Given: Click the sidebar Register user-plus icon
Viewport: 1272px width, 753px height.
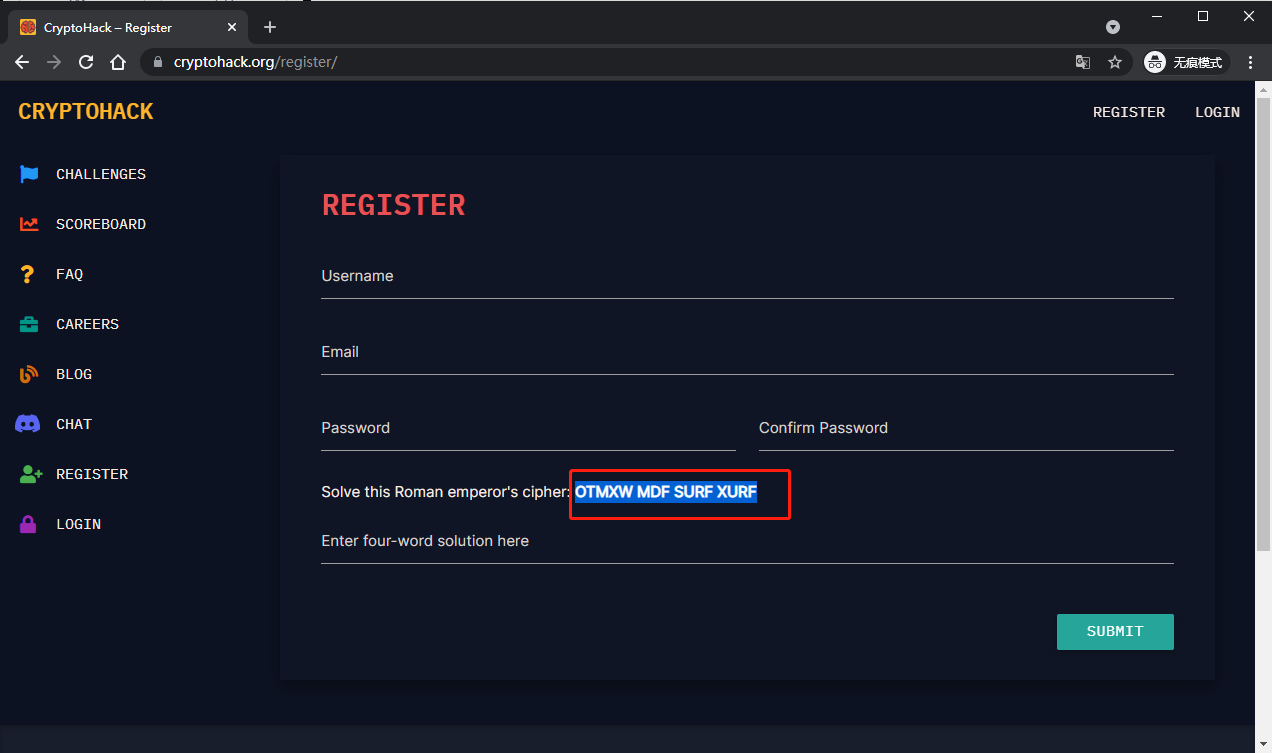Looking at the screenshot, I should click(31, 474).
